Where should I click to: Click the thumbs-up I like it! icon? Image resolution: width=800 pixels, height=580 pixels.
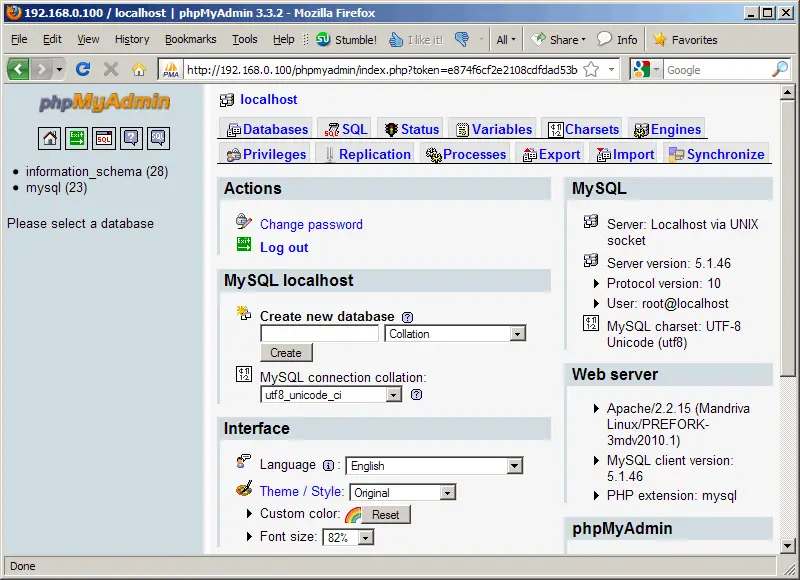[x=396, y=39]
